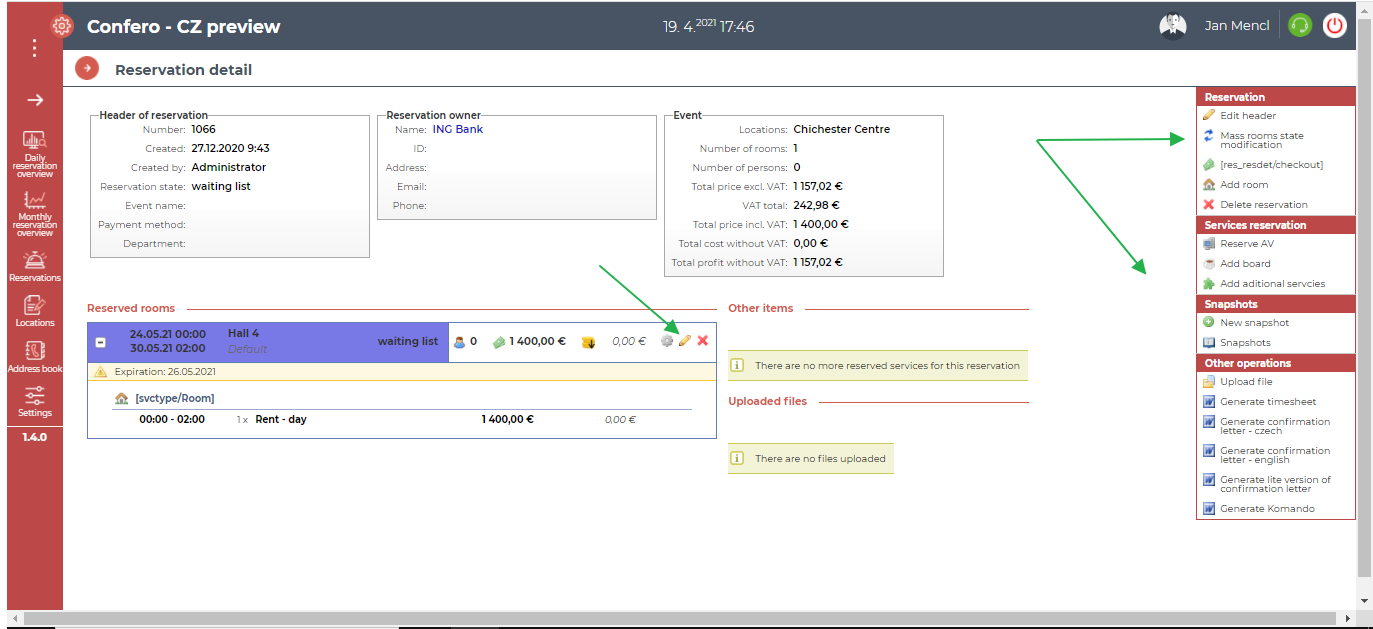
Task: Open the gear icon beside Confero title
Action: click(x=62, y=27)
